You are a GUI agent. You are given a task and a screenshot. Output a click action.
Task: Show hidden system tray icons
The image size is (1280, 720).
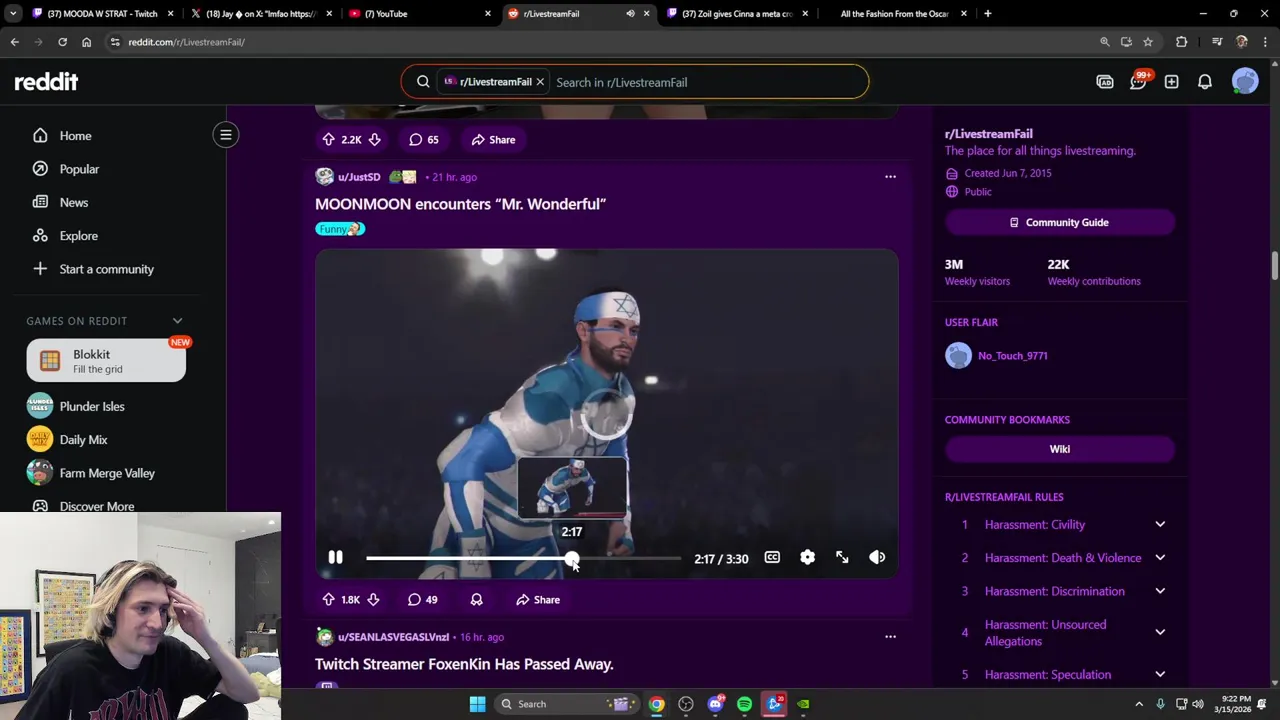[x=1138, y=704]
